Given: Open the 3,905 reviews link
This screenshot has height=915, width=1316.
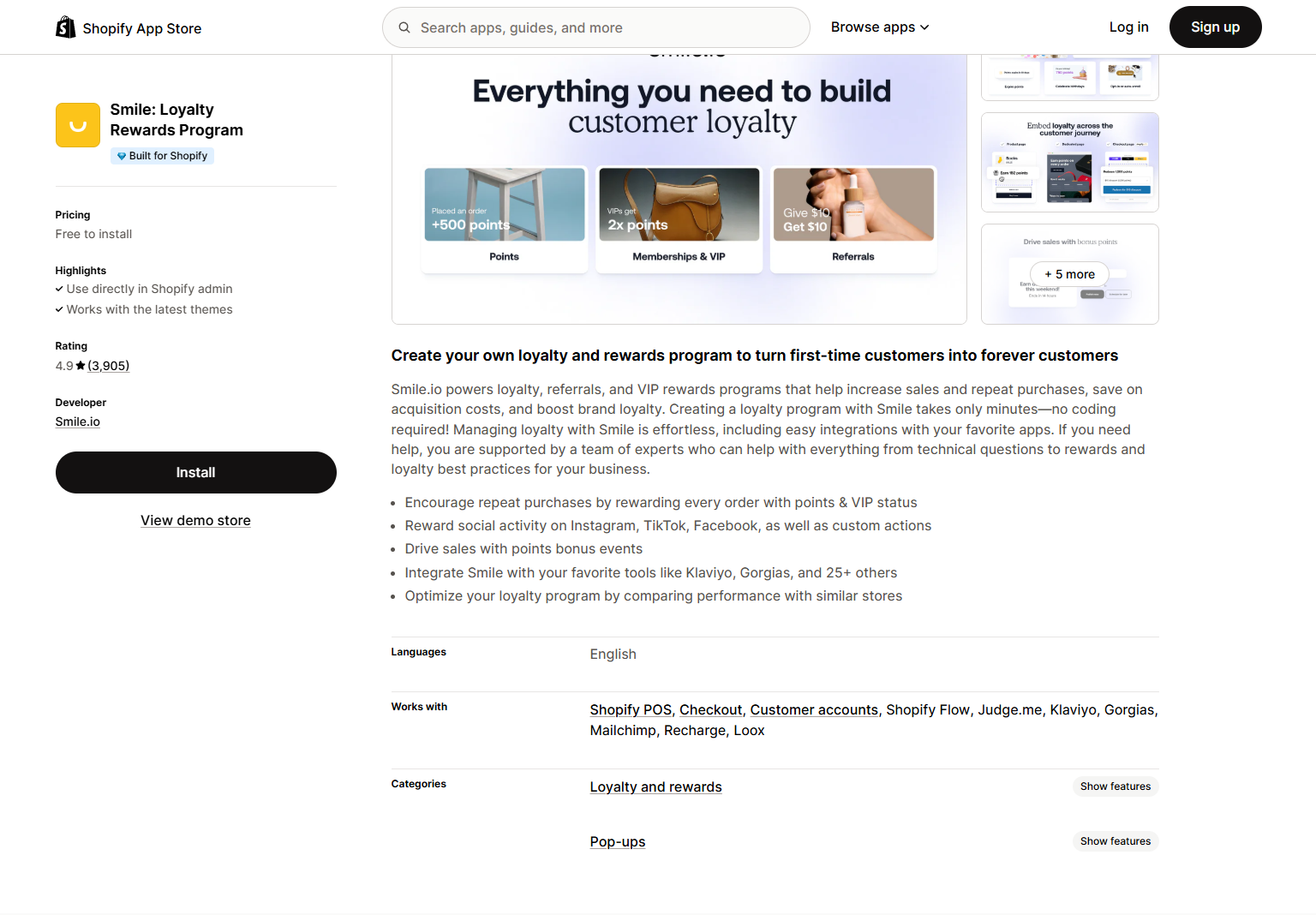Looking at the screenshot, I should click(109, 366).
